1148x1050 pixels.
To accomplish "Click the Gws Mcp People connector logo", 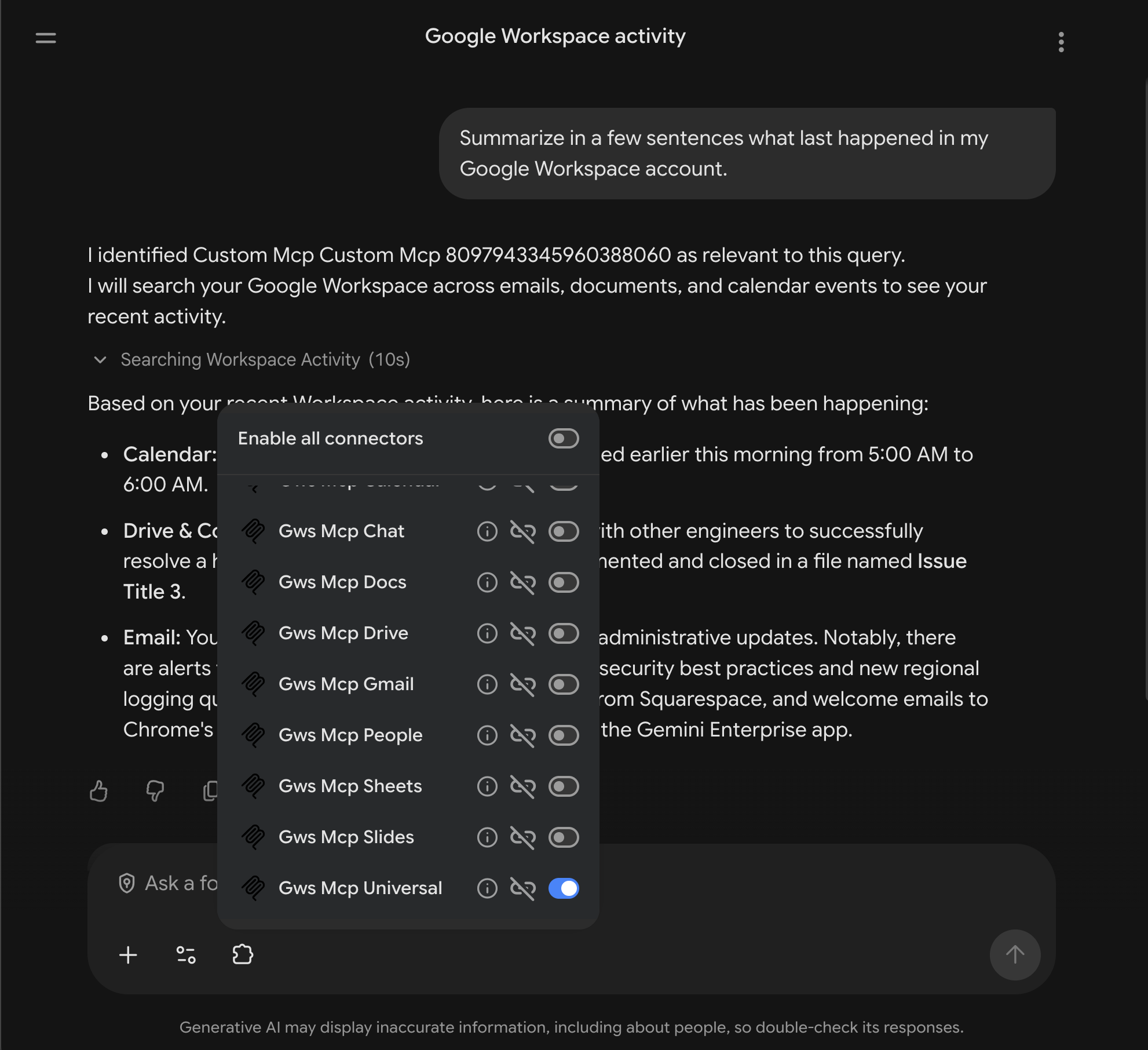I will coord(253,735).
